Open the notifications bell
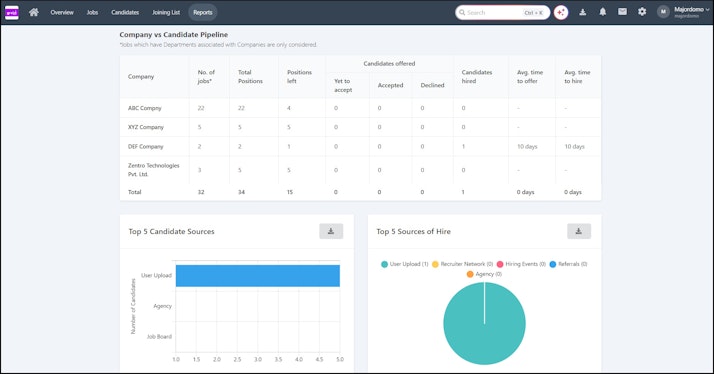This screenshot has width=714, height=374. point(602,12)
